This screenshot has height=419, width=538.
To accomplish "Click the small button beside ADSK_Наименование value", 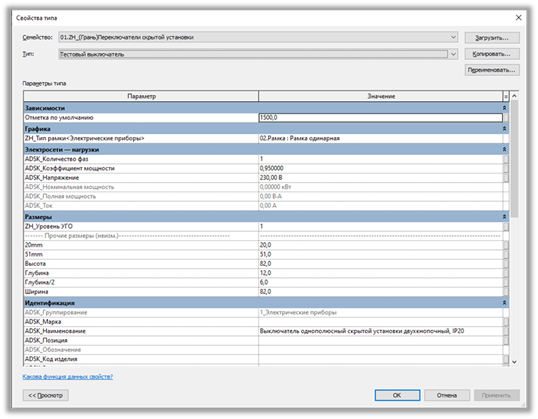I will point(505,331).
